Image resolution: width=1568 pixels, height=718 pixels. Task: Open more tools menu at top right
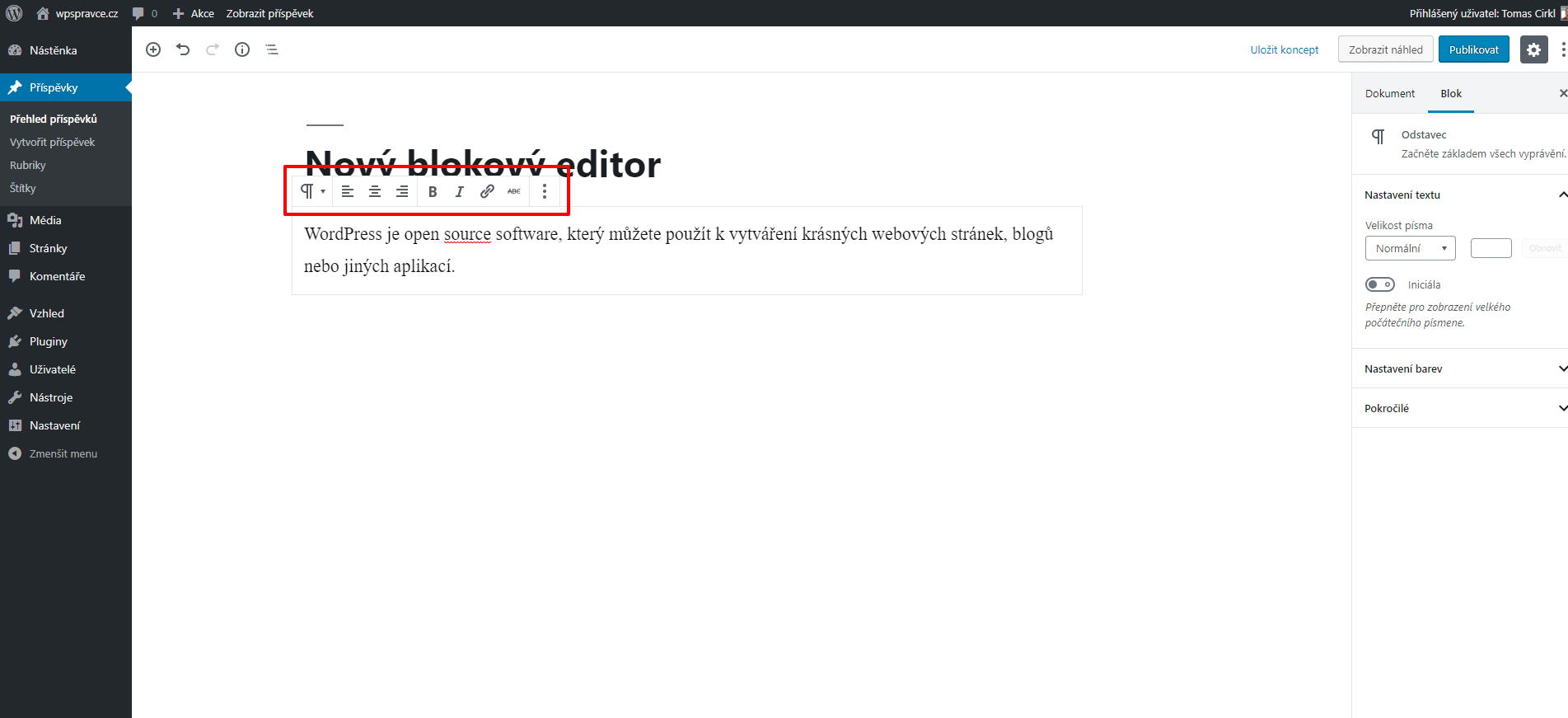[x=1563, y=49]
